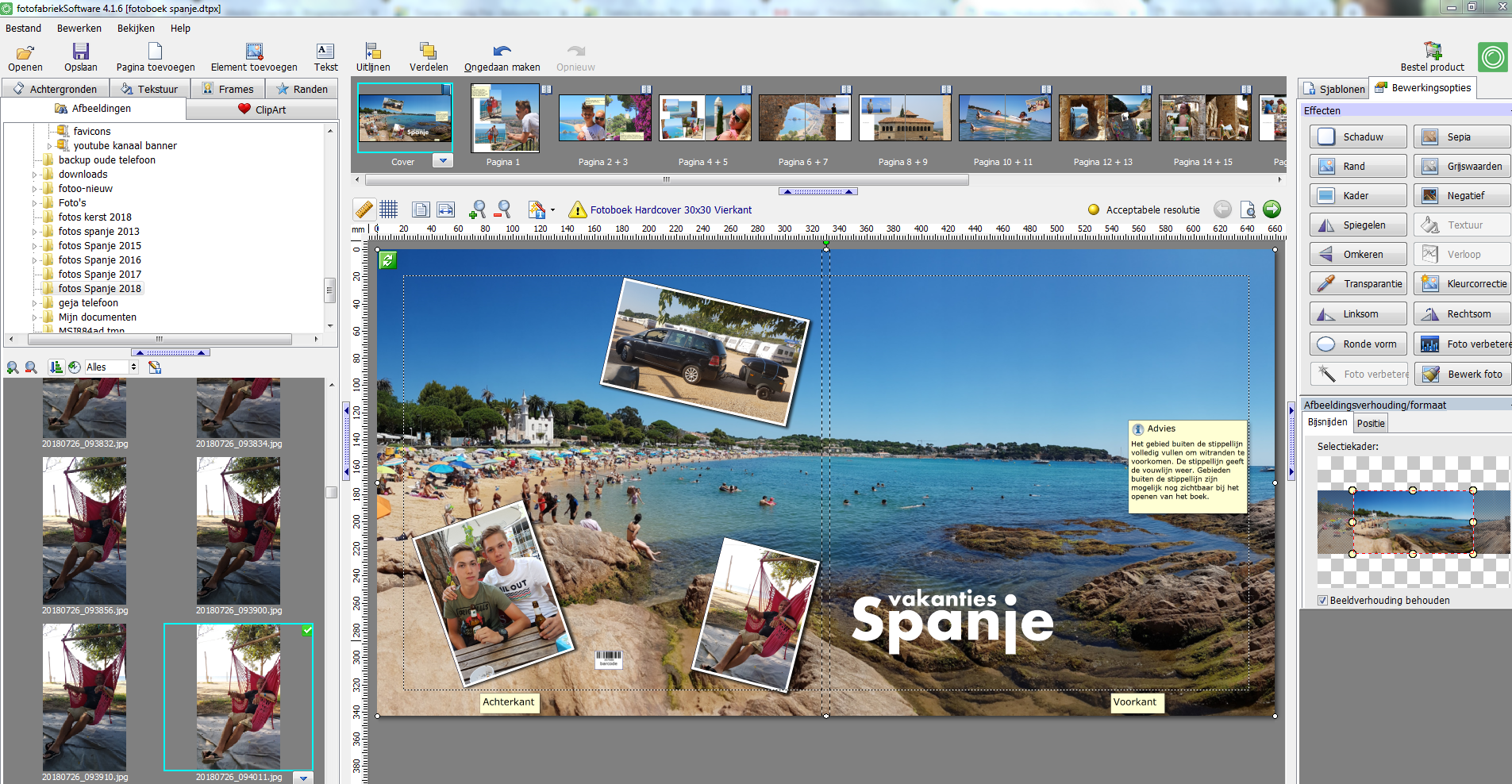Switch to the ClipArt tab
This screenshot has width=1512, height=784.
pyautogui.click(x=262, y=110)
